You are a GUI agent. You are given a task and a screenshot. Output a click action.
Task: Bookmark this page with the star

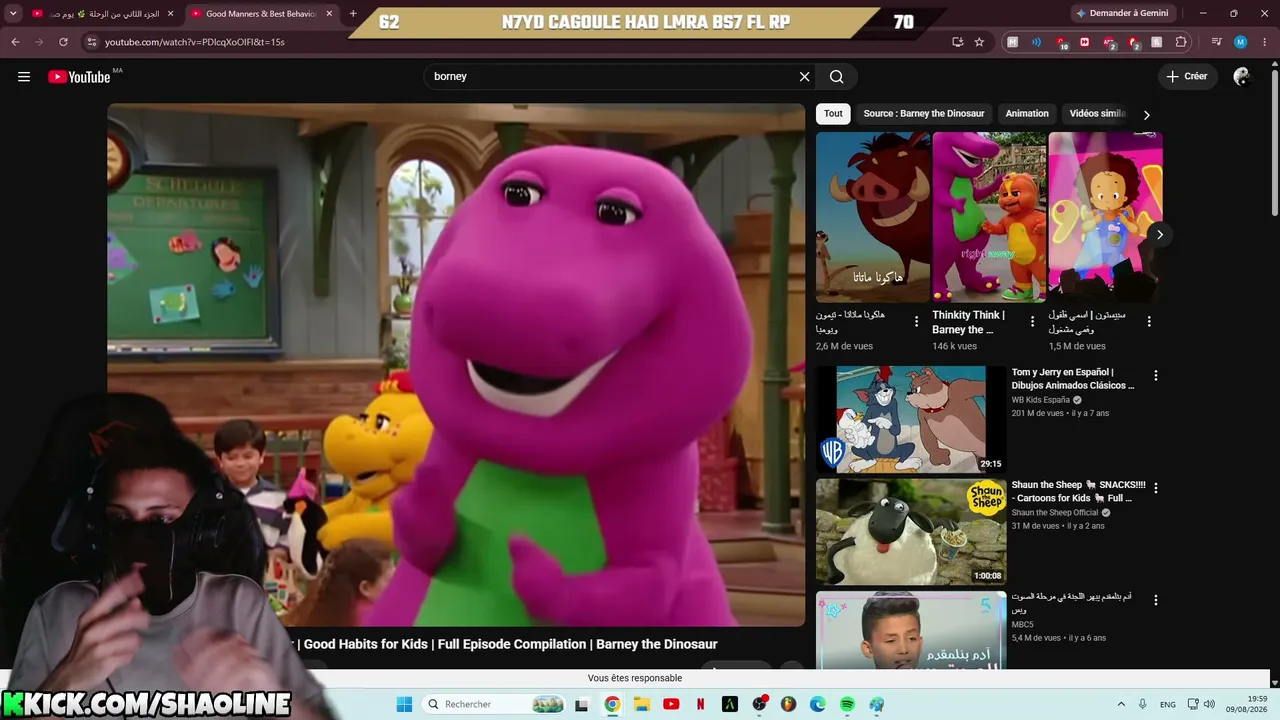coord(979,42)
